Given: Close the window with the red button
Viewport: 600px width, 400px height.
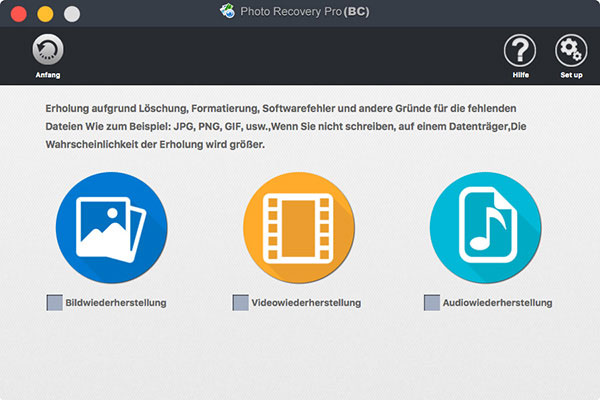Looking at the screenshot, I should point(18,14).
